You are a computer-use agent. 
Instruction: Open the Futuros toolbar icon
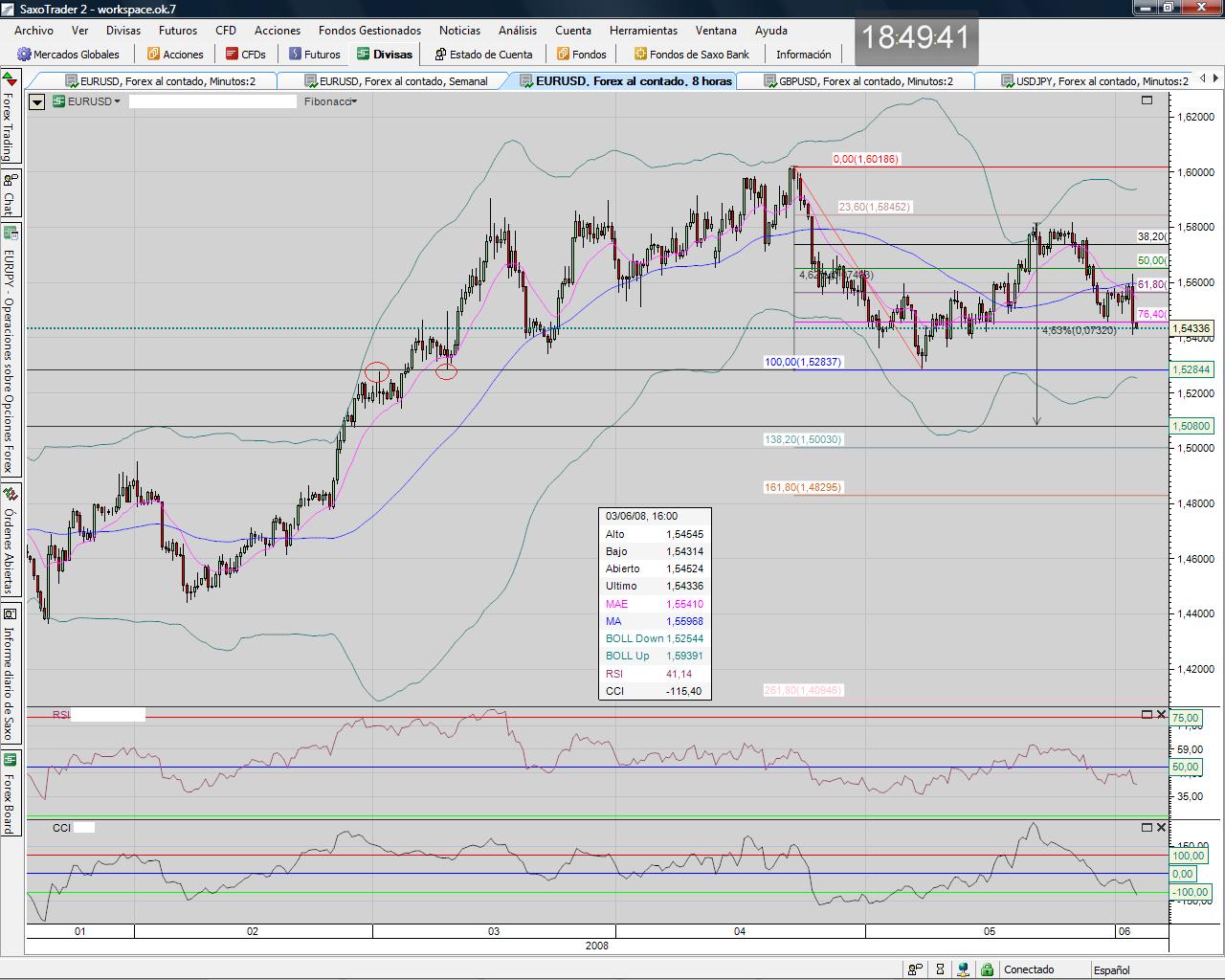(295, 55)
